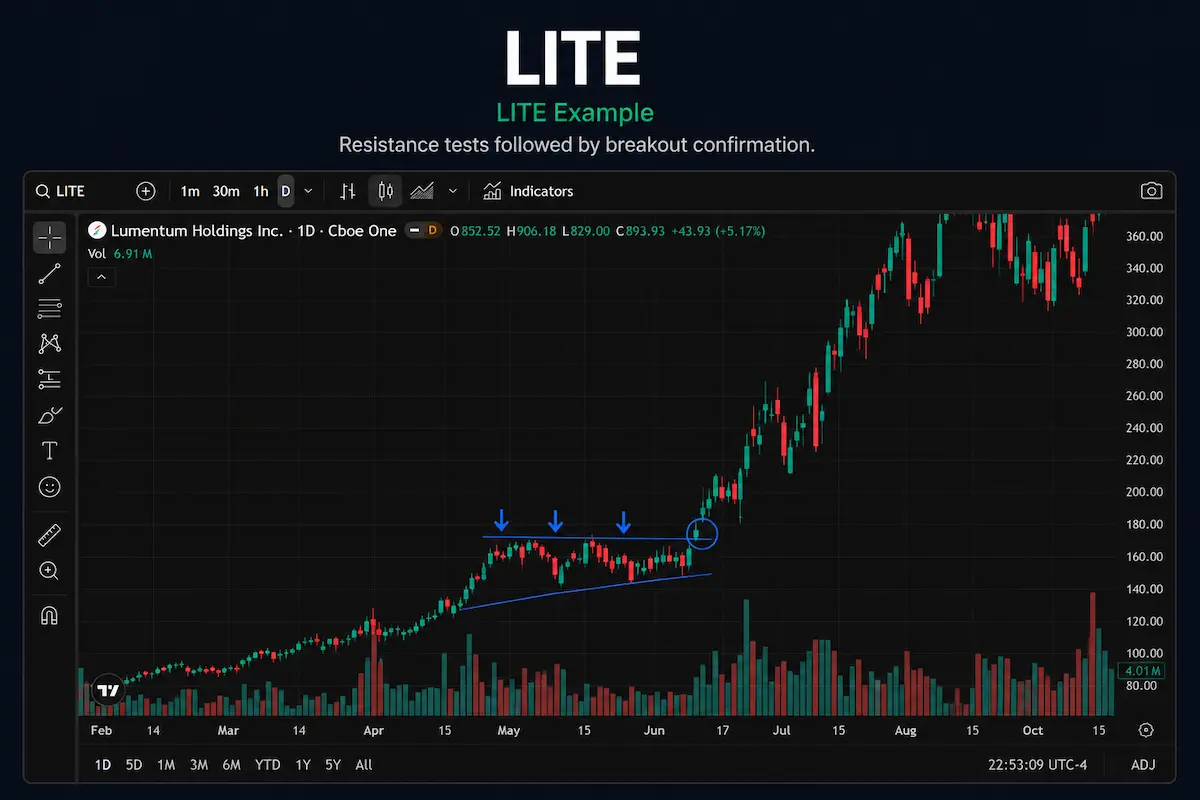This screenshot has height=800, width=1200.
Task: Expand the time interval dropdown arrow
Action: tap(308, 191)
